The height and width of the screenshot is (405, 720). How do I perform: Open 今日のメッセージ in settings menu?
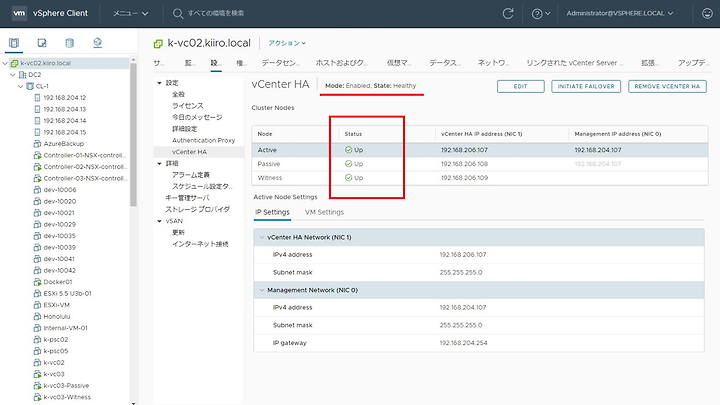pos(197,117)
